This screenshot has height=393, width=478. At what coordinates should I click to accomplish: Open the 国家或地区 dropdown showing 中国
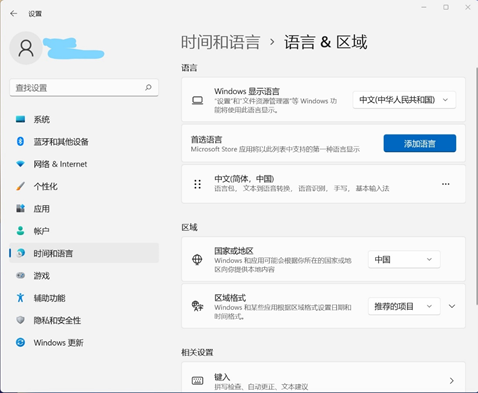tap(404, 259)
